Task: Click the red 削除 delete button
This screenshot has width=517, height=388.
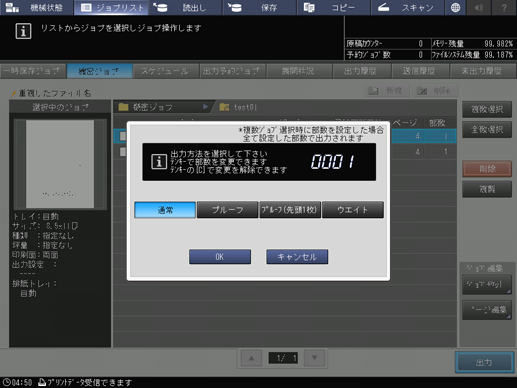Action: pos(487,169)
